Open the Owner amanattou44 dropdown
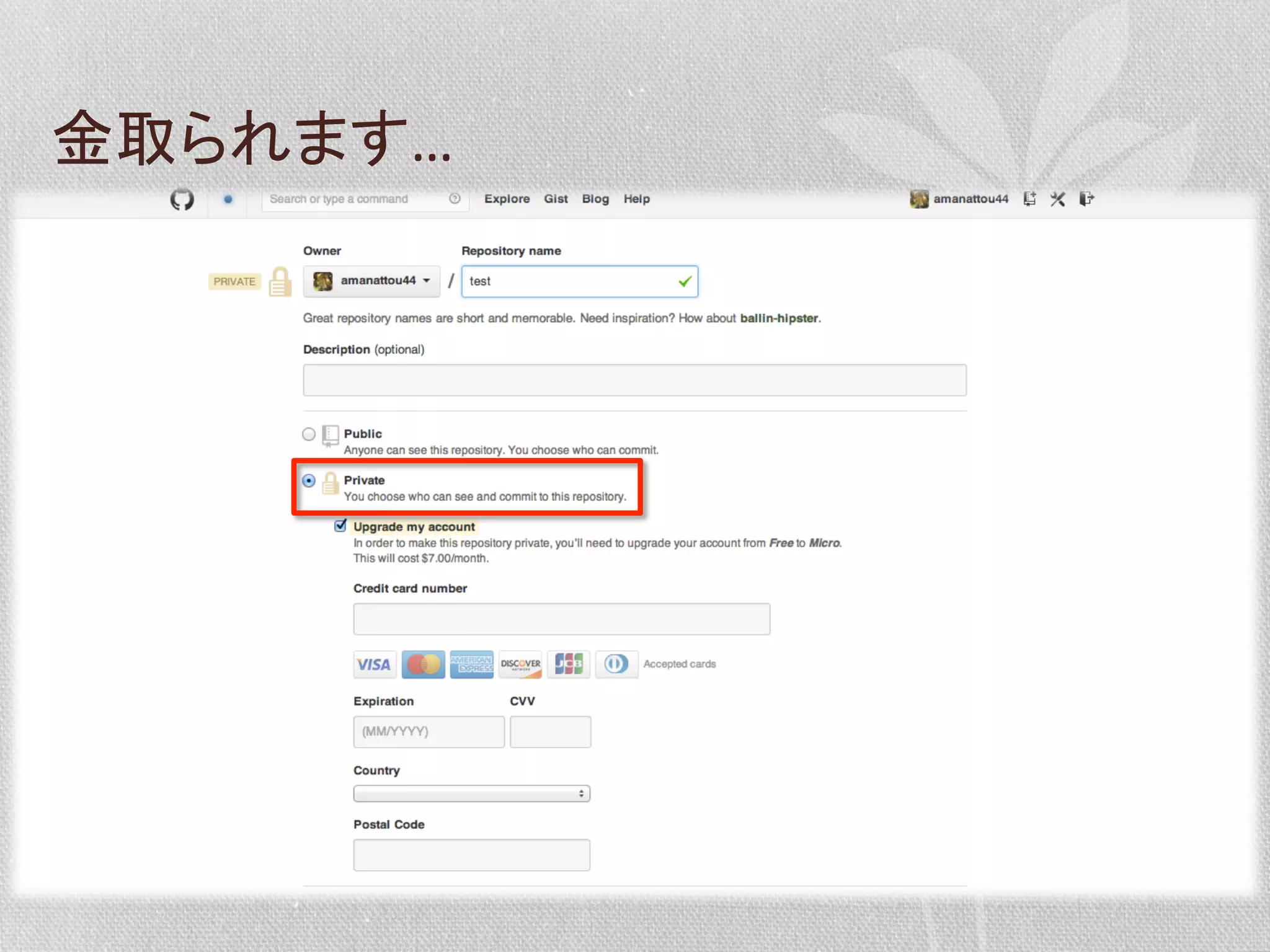This screenshot has height=952, width=1270. tap(371, 281)
